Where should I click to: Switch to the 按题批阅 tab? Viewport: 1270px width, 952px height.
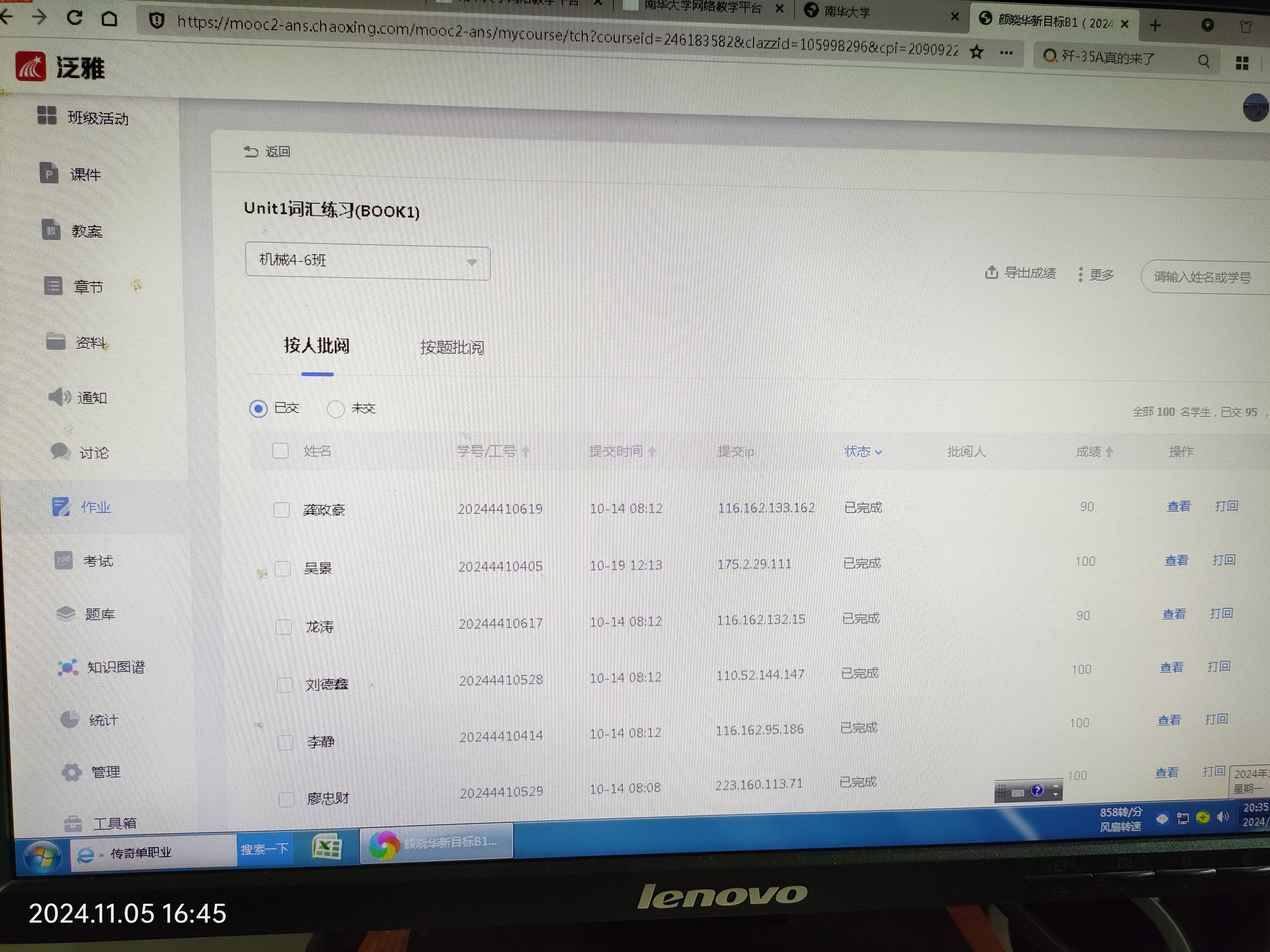tap(452, 347)
